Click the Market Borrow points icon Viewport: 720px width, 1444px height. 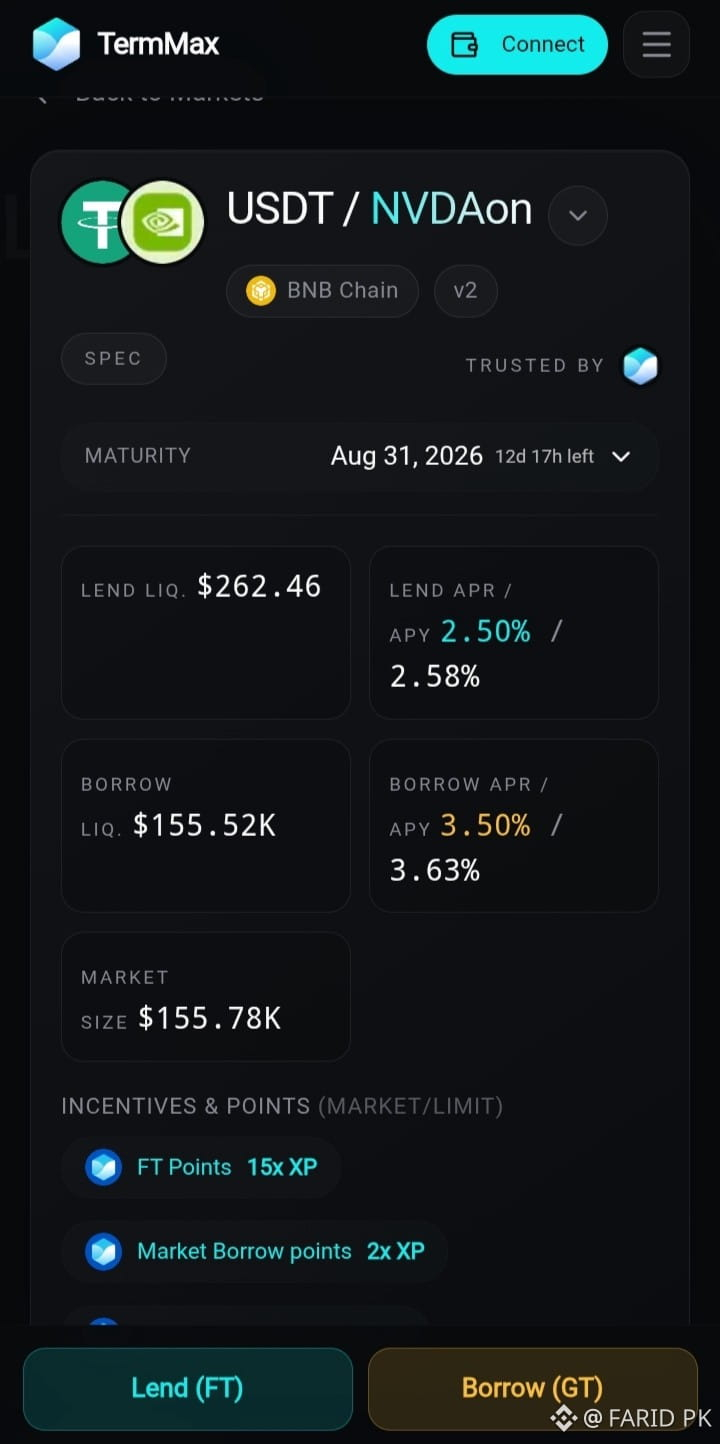point(103,1251)
